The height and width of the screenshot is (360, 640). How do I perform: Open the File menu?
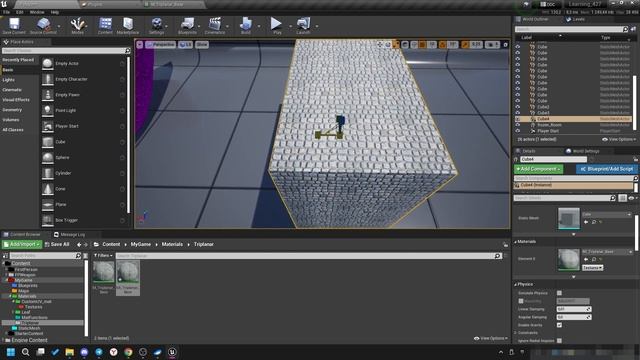click(6, 12)
